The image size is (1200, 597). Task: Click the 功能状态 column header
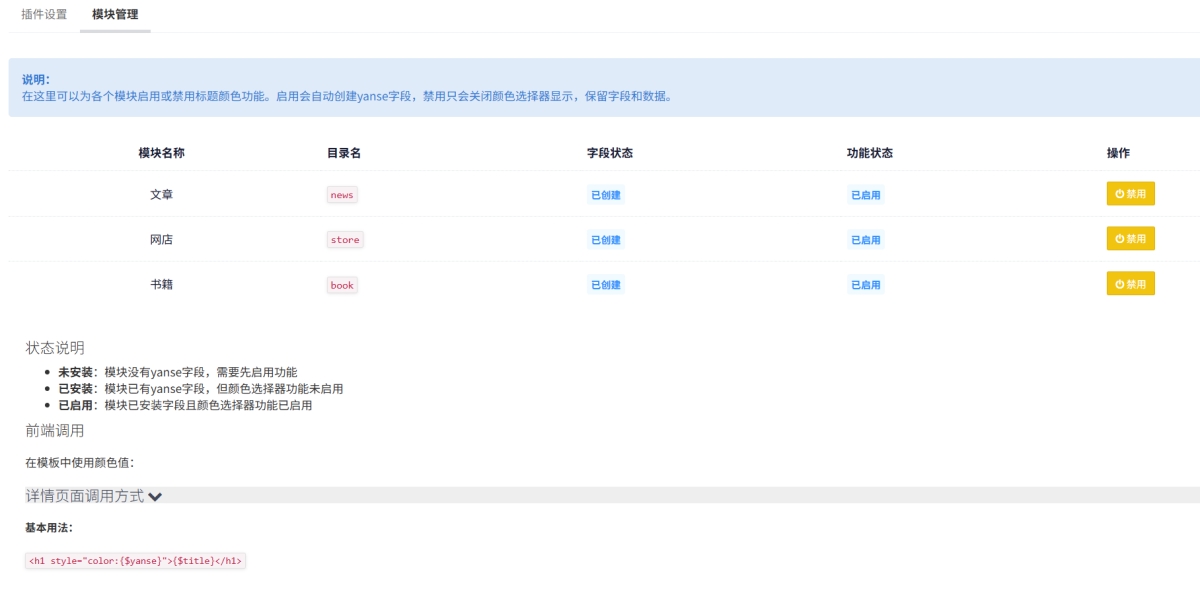tap(869, 153)
